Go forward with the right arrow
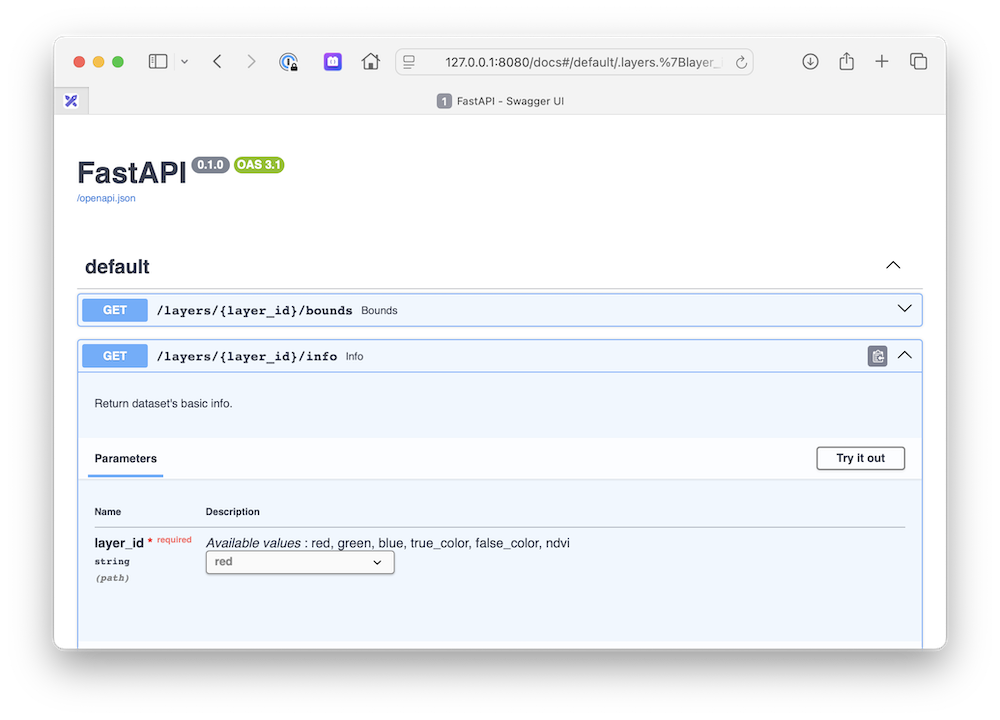 point(251,62)
